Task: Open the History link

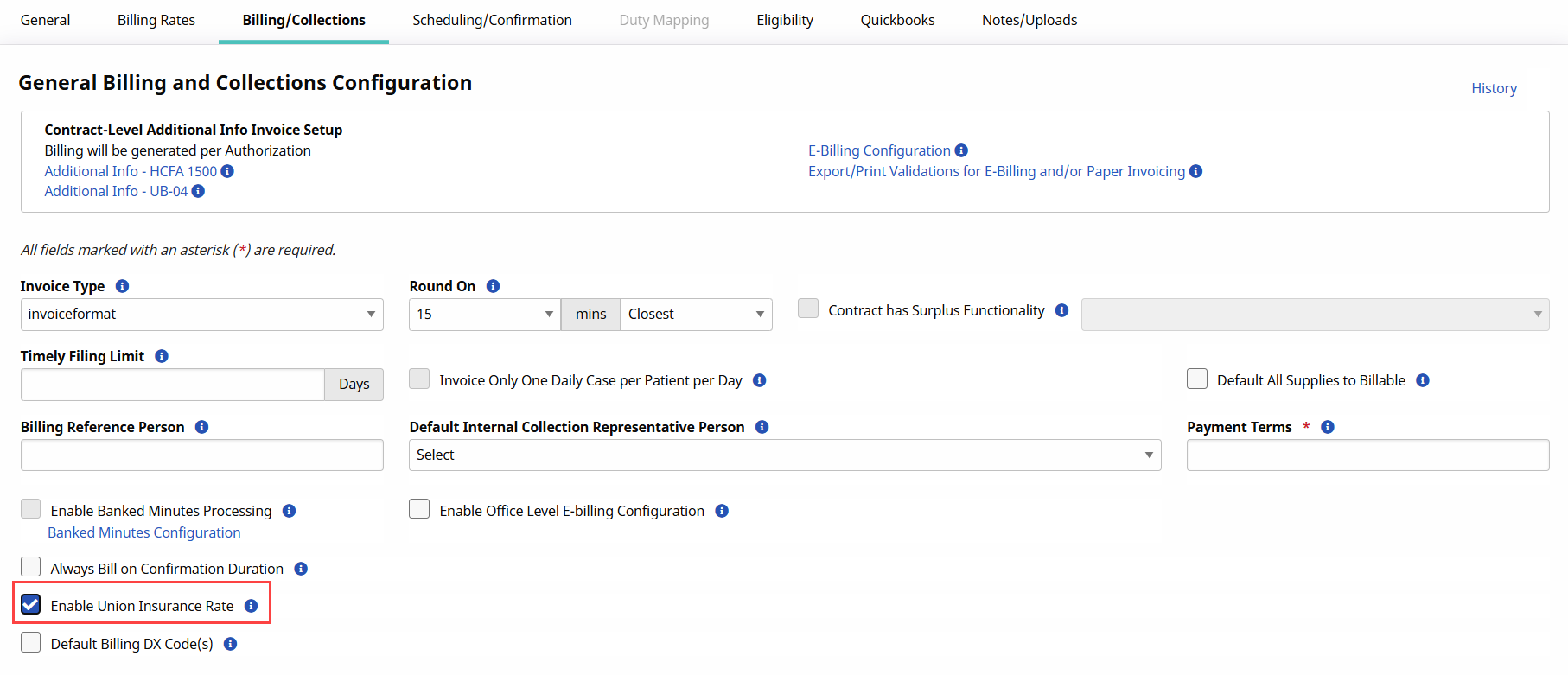Action: click(1494, 88)
